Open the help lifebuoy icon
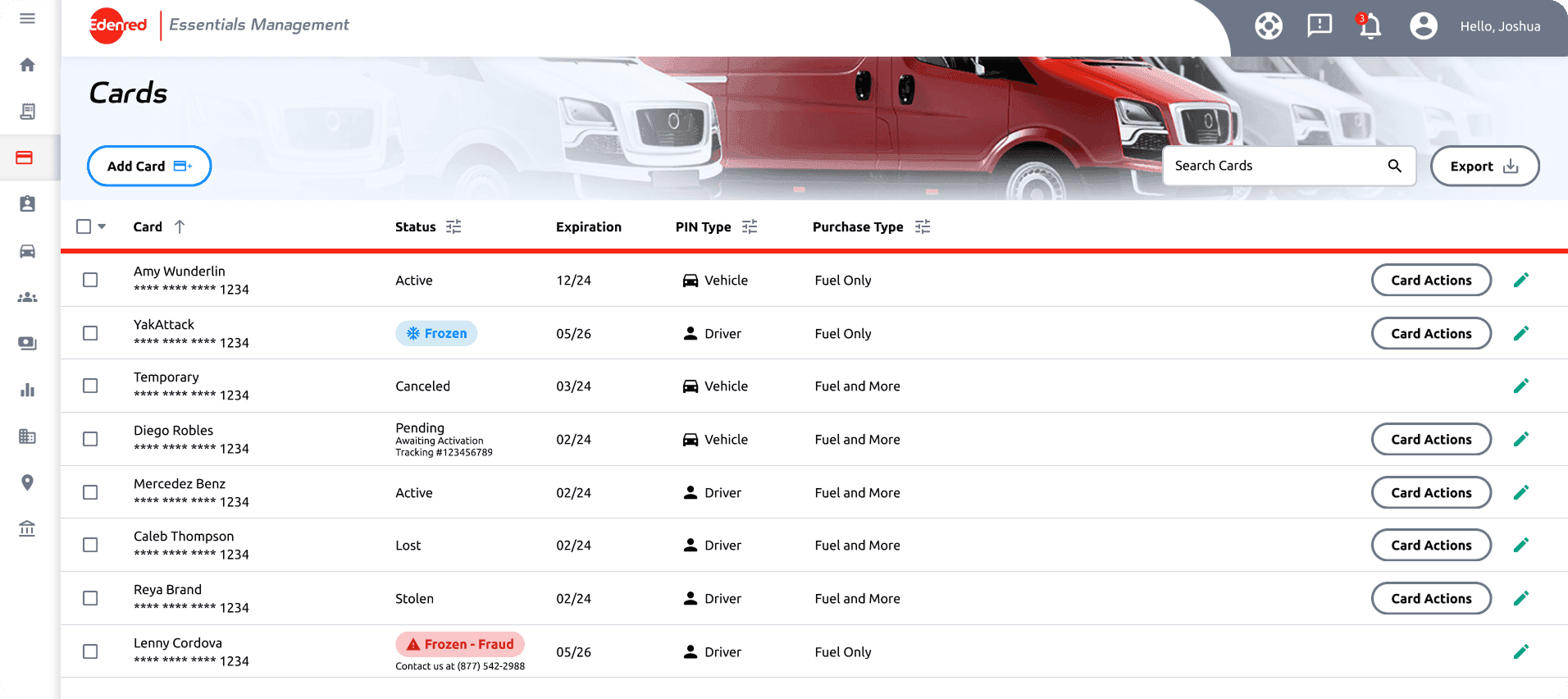Image resolution: width=1568 pixels, height=699 pixels. click(1269, 26)
